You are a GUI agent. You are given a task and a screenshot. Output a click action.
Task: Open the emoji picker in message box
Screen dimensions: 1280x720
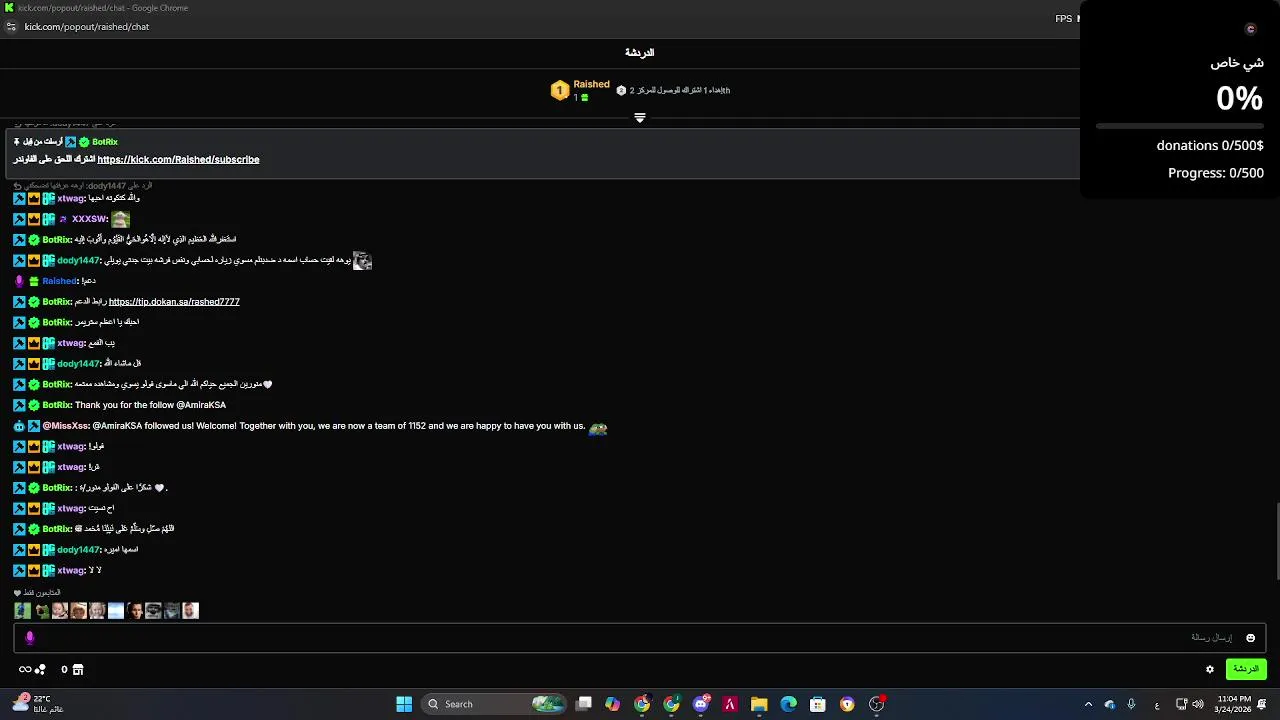point(1250,638)
